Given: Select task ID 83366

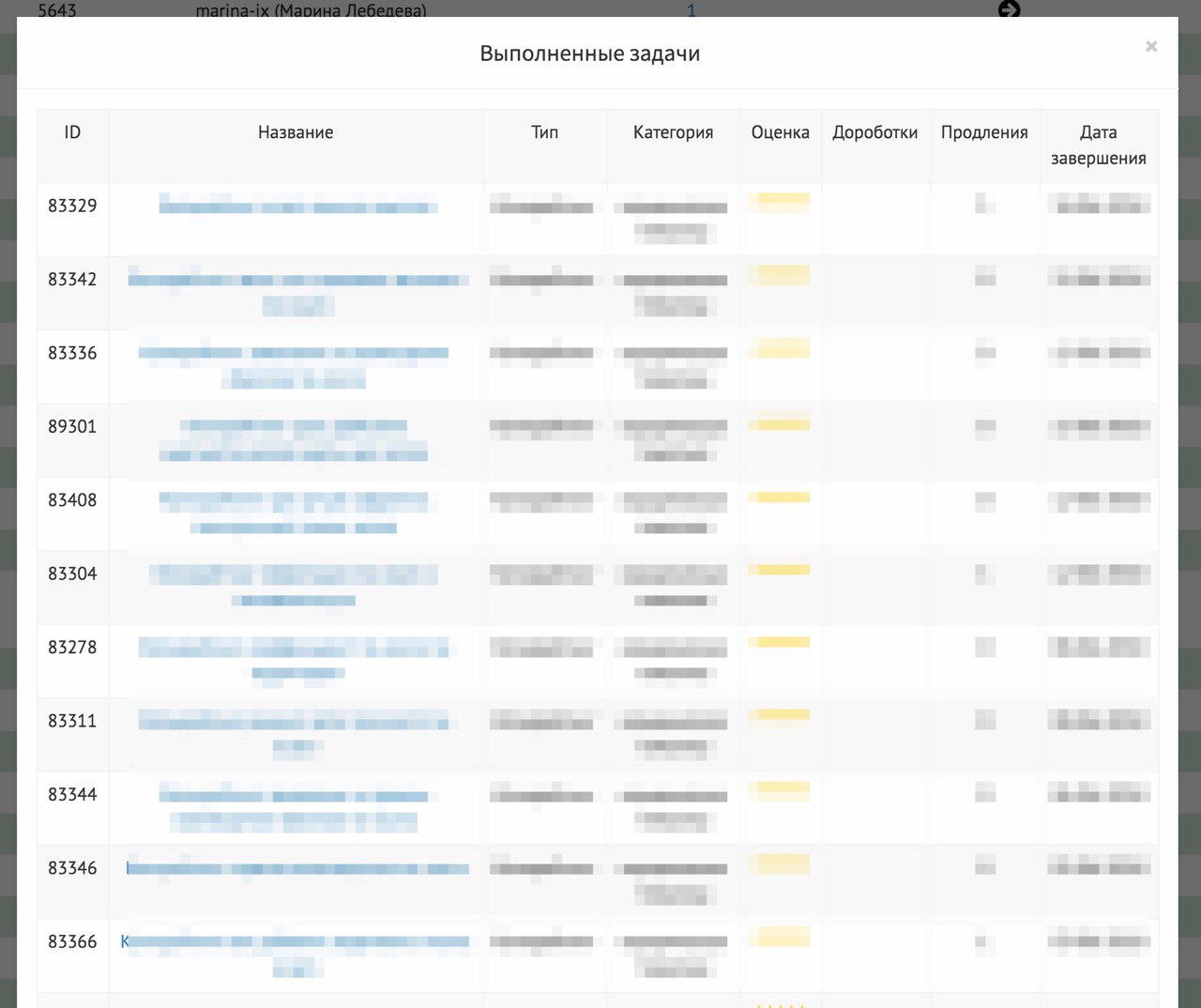Looking at the screenshot, I should tap(72, 941).
